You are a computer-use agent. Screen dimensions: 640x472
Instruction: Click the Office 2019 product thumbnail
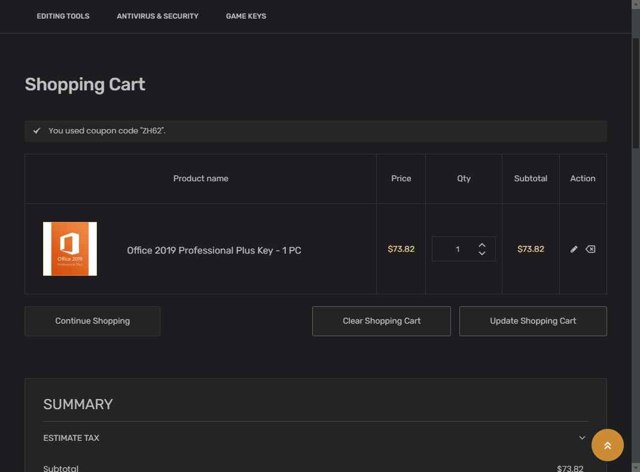pos(70,249)
